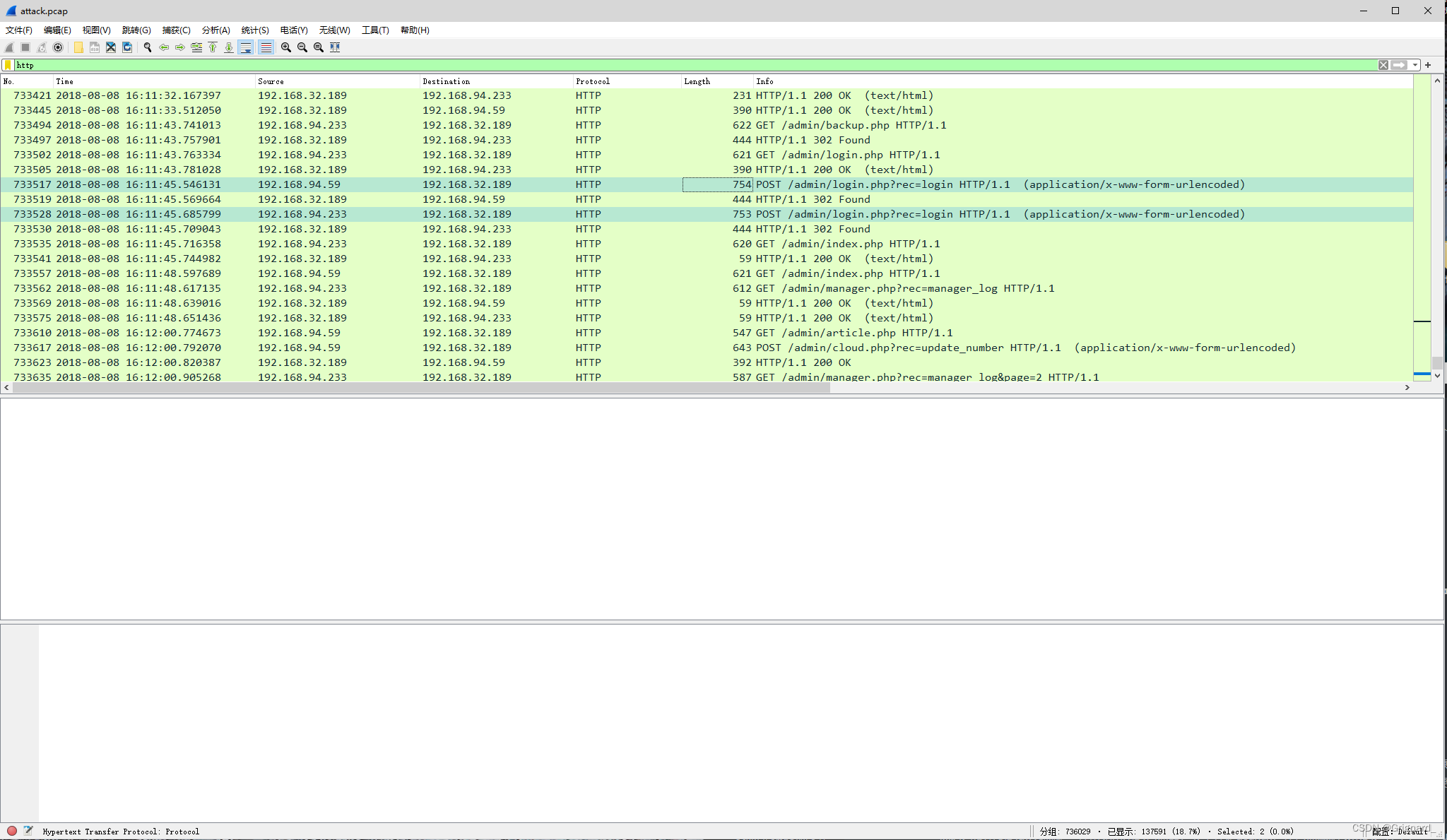Click the Restart capture icon
The width and height of the screenshot is (1447, 840).
42,47
